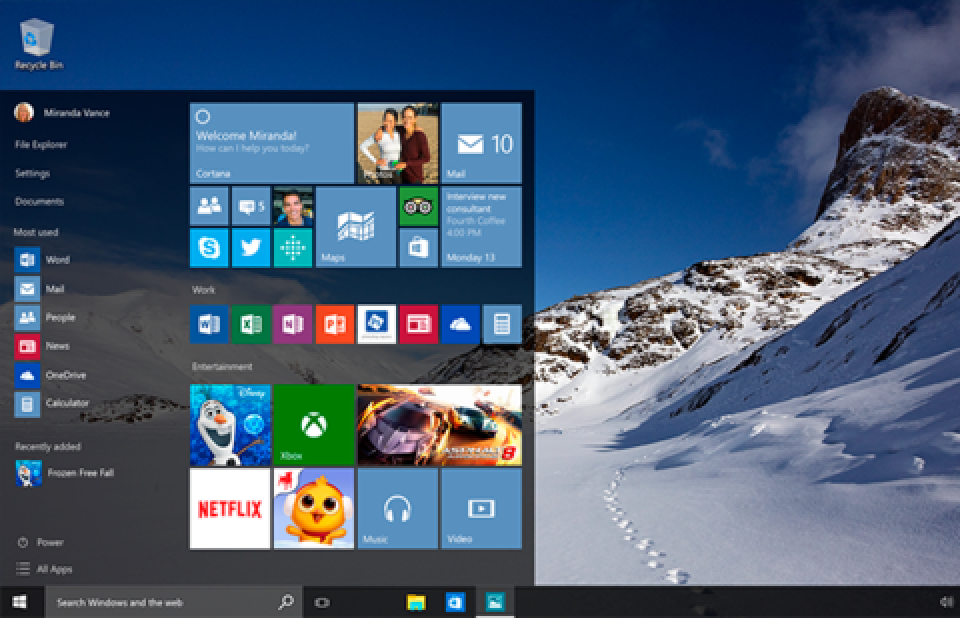Open the OneDrive cloud tile in Work group
Image resolution: width=960 pixels, height=618 pixels.
click(x=460, y=324)
